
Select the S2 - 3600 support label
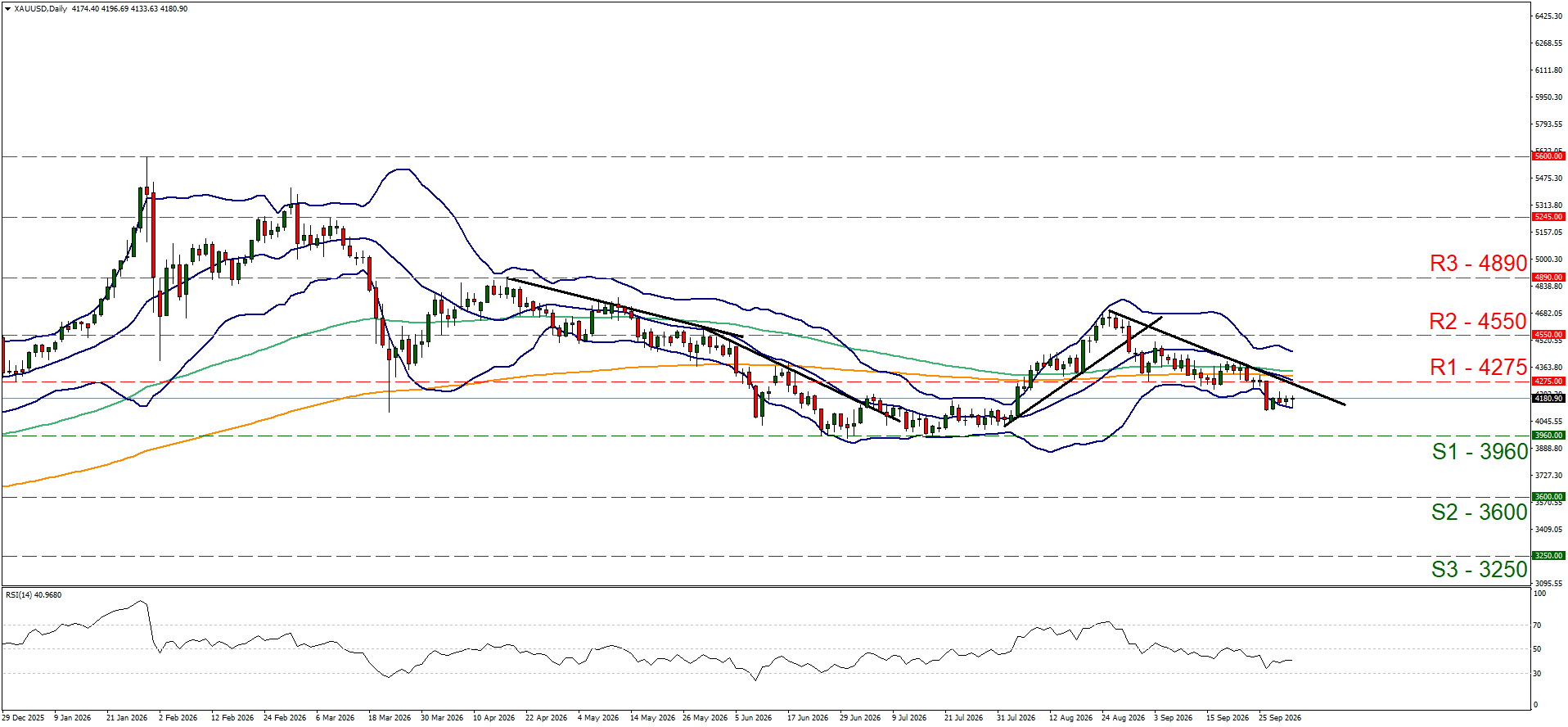coord(1480,513)
